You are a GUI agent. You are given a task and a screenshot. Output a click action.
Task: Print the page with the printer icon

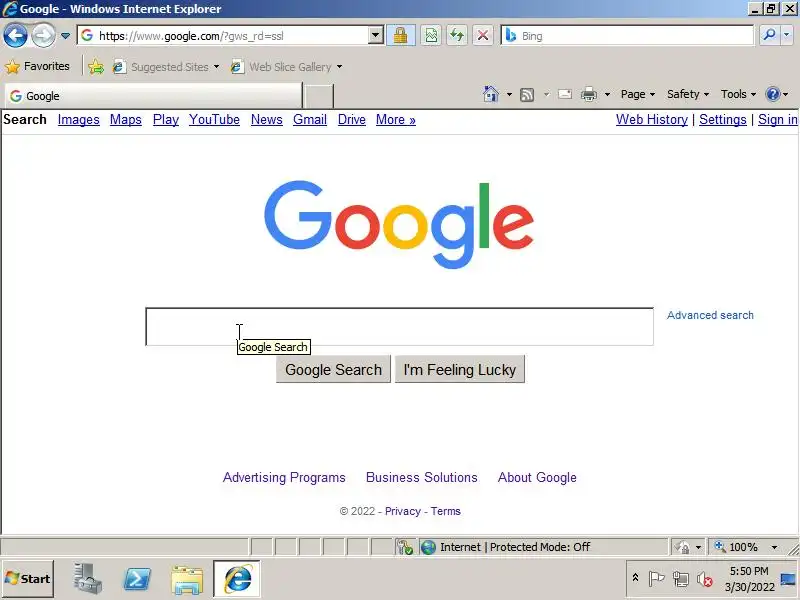589,94
